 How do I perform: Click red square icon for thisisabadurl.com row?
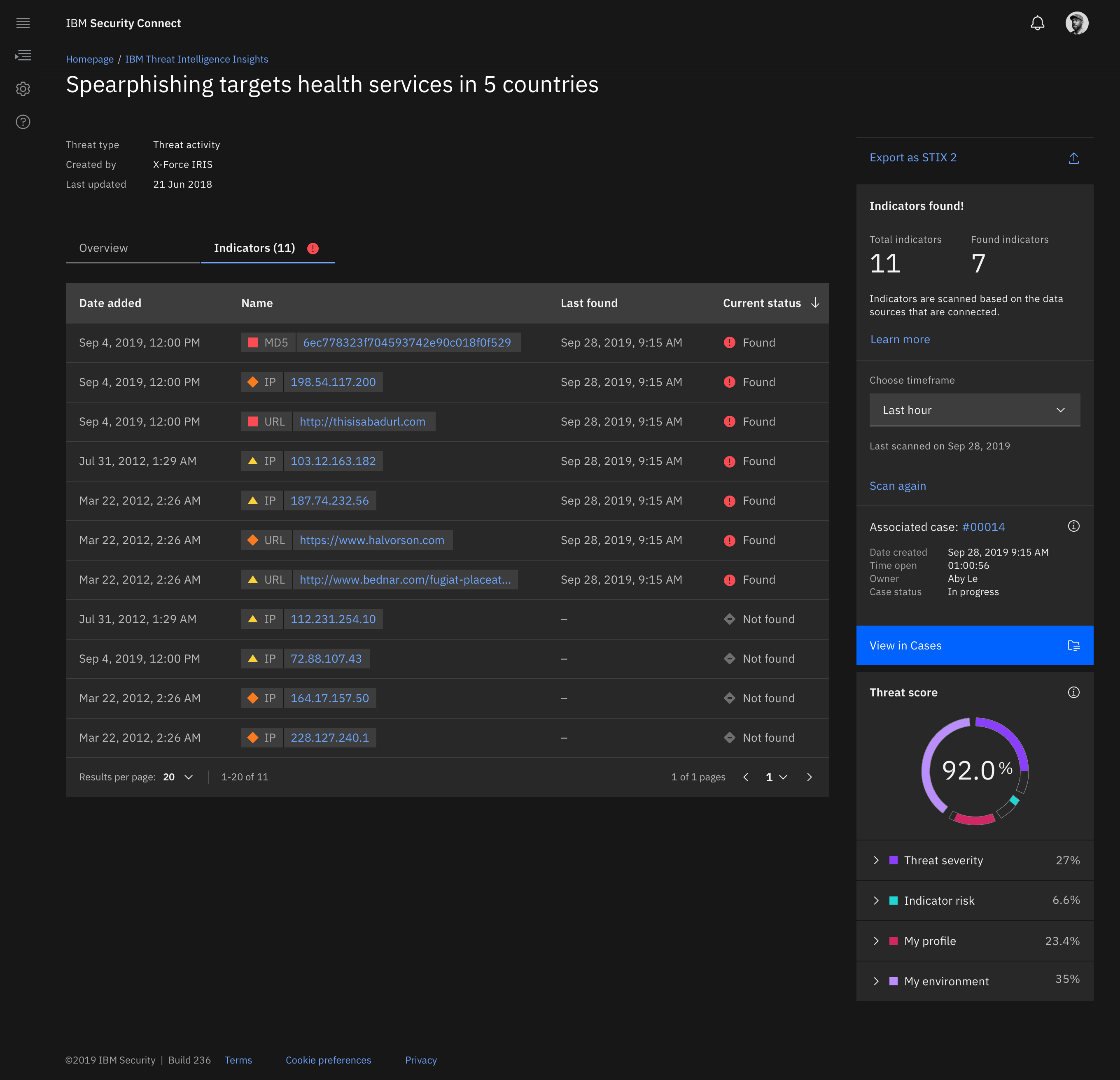[x=252, y=421]
